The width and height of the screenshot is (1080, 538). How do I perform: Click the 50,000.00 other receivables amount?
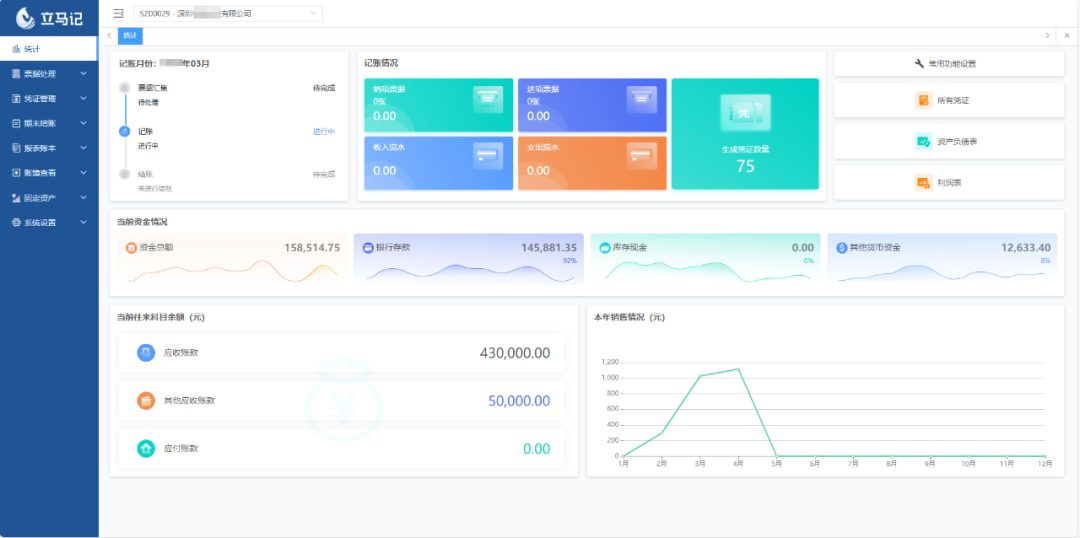tap(519, 401)
